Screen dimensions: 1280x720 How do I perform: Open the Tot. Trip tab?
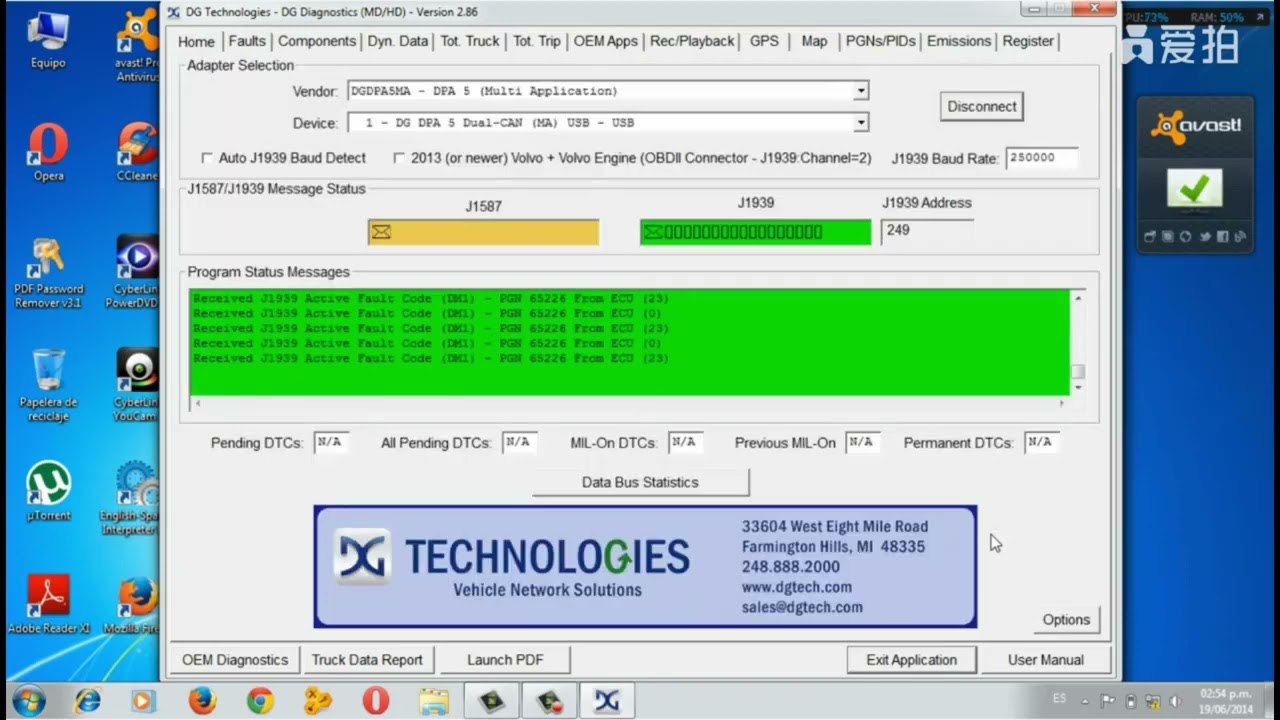click(537, 41)
